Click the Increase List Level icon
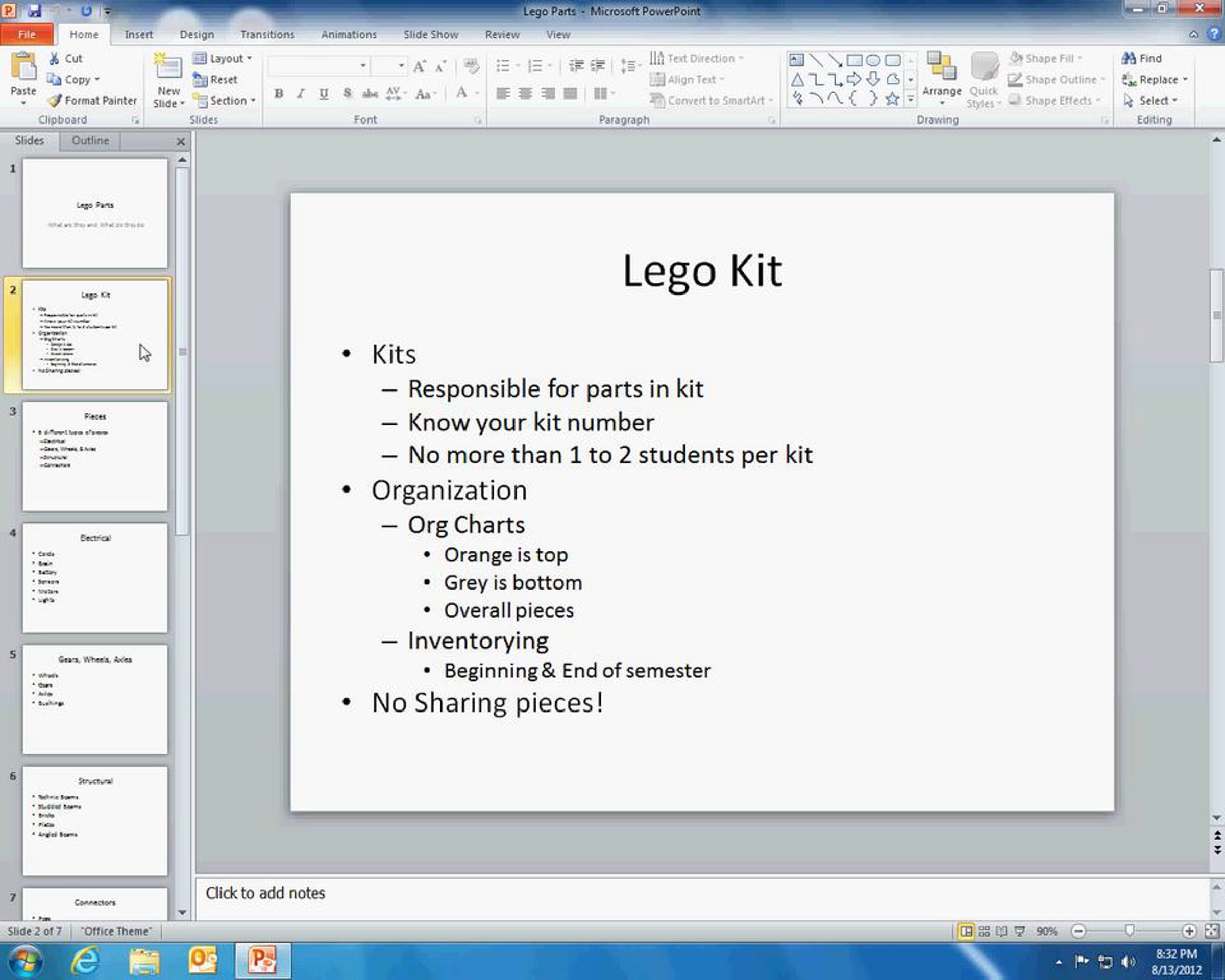Viewport: 1225px width, 980px height. click(598, 66)
